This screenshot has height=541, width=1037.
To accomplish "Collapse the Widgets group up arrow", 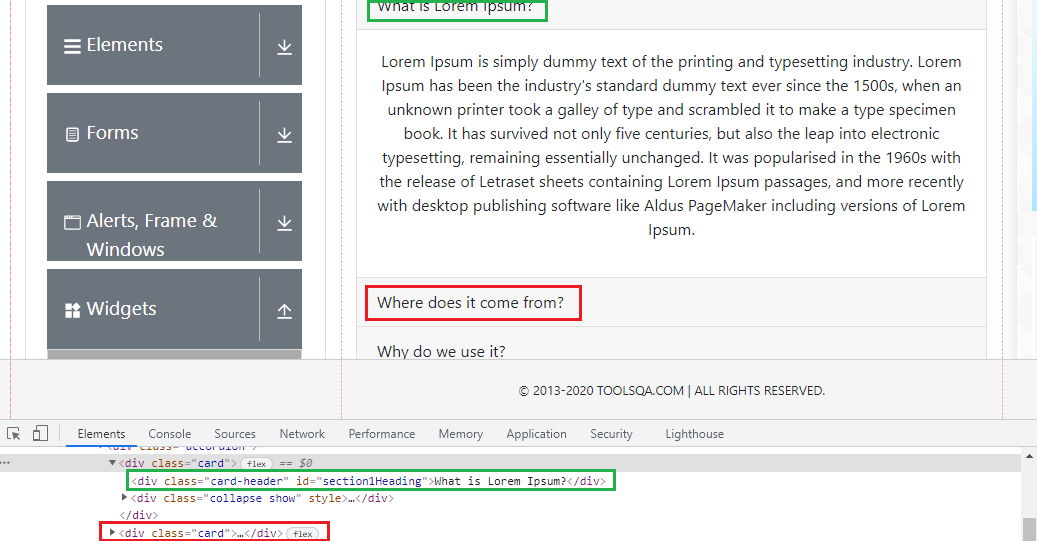I will (x=284, y=310).
